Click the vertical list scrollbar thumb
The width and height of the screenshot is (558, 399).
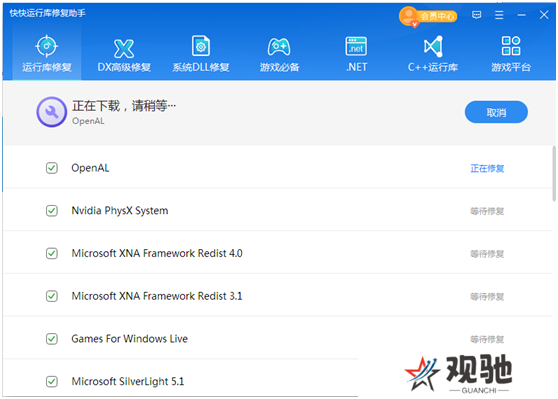click(x=554, y=174)
